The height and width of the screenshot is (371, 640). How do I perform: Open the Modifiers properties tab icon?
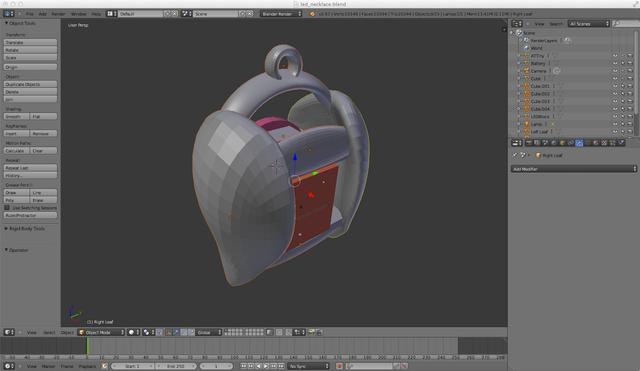(579, 143)
